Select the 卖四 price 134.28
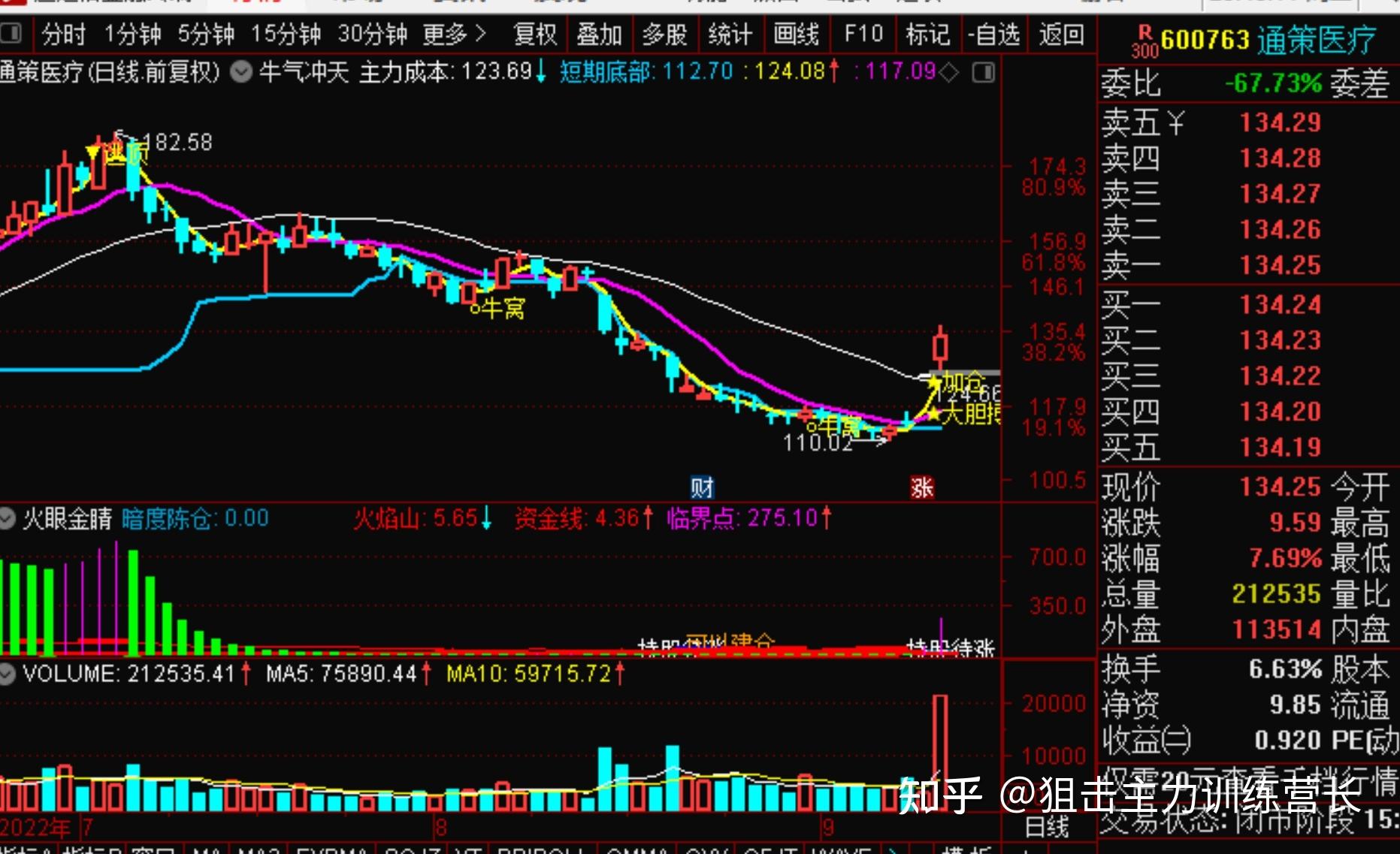Image resolution: width=1400 pixels, height=854 pixels. pyautogui.click(x=1281, y=158)
